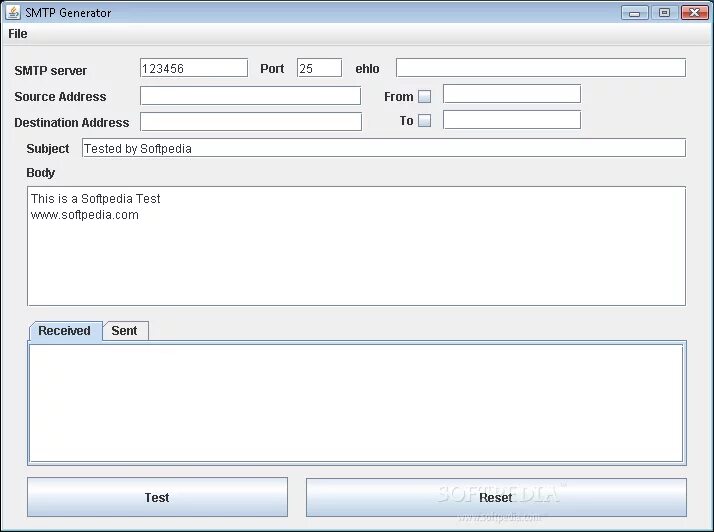Screen dimensions: 714x532
Task: Click the Port number field
Action: pos(319,68)
